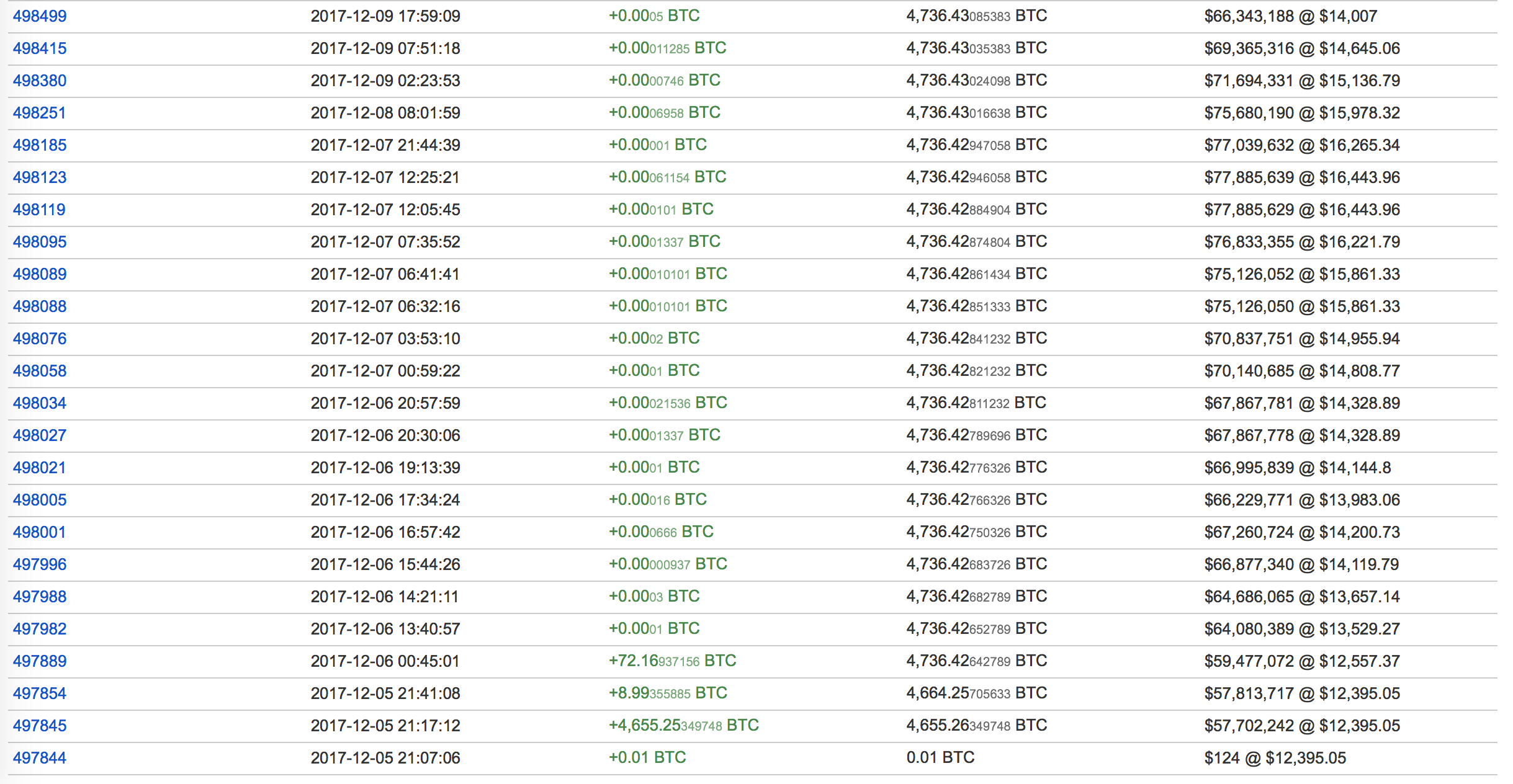This screenshot has width=1513, height=784.
Task: Select amount +0.00061154 BTC
Action: (668, 177)
